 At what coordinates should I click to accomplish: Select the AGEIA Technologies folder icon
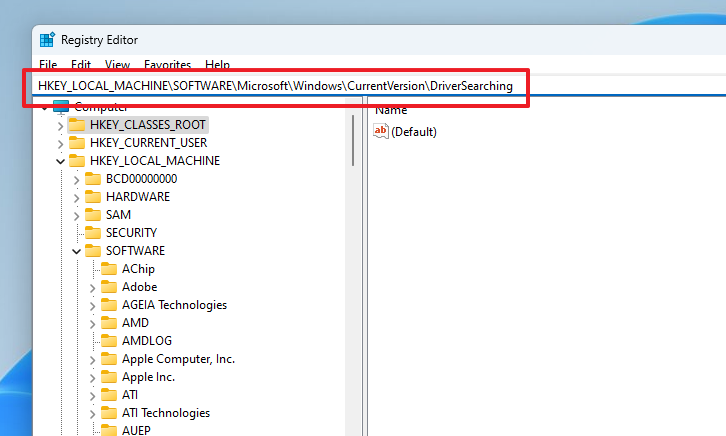coord(109,305)
